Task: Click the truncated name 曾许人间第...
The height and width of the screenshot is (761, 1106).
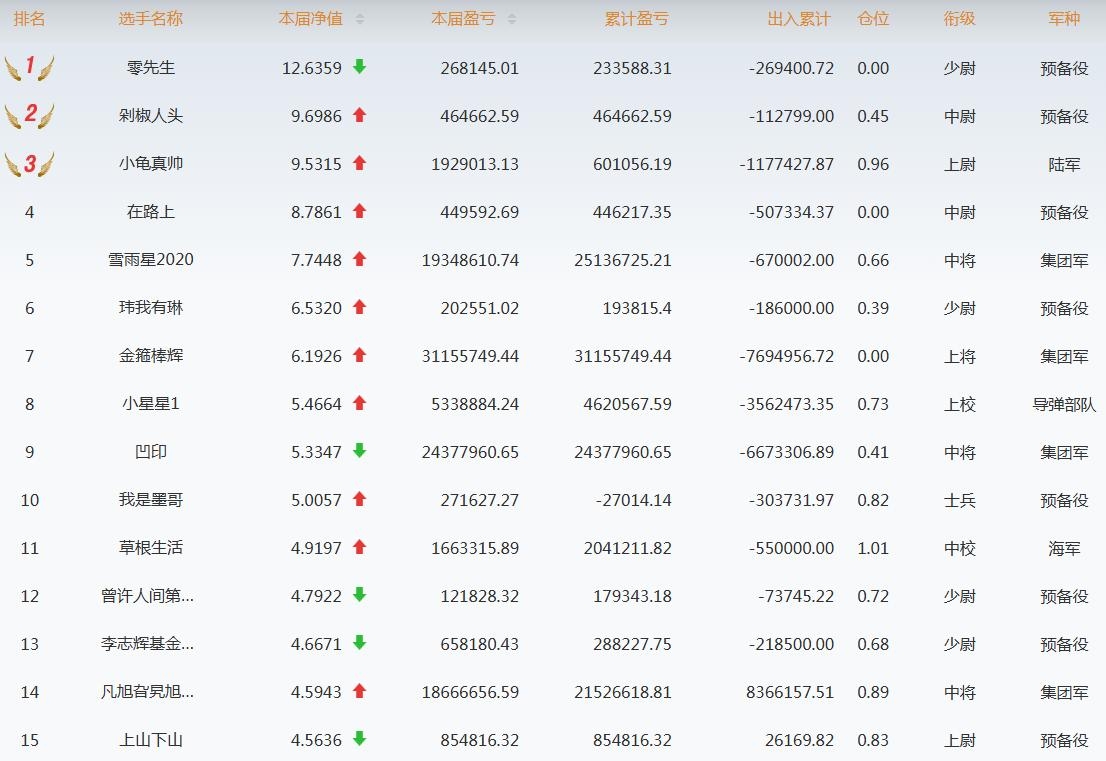Action: click(x=148, y=596)
